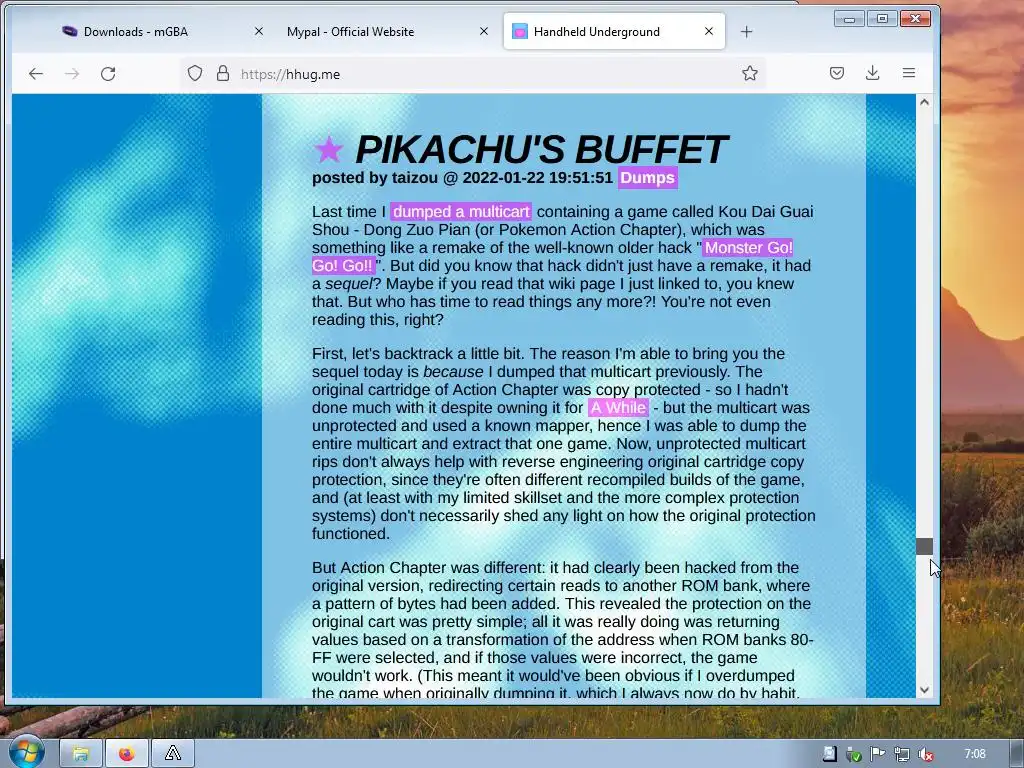The height and width of the screenshot is (768, 1024).
Task: Click the vertical scrollbar thumb
Action: pos(924,547)
